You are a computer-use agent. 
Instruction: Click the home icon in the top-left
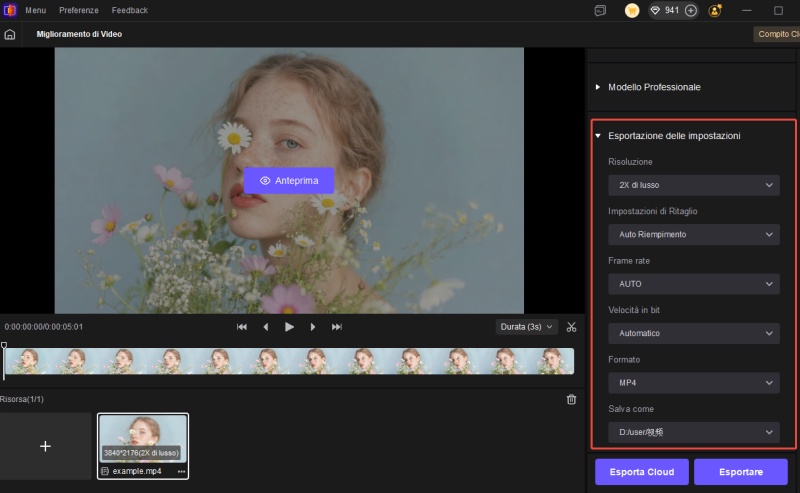click(x=10, y=34)
